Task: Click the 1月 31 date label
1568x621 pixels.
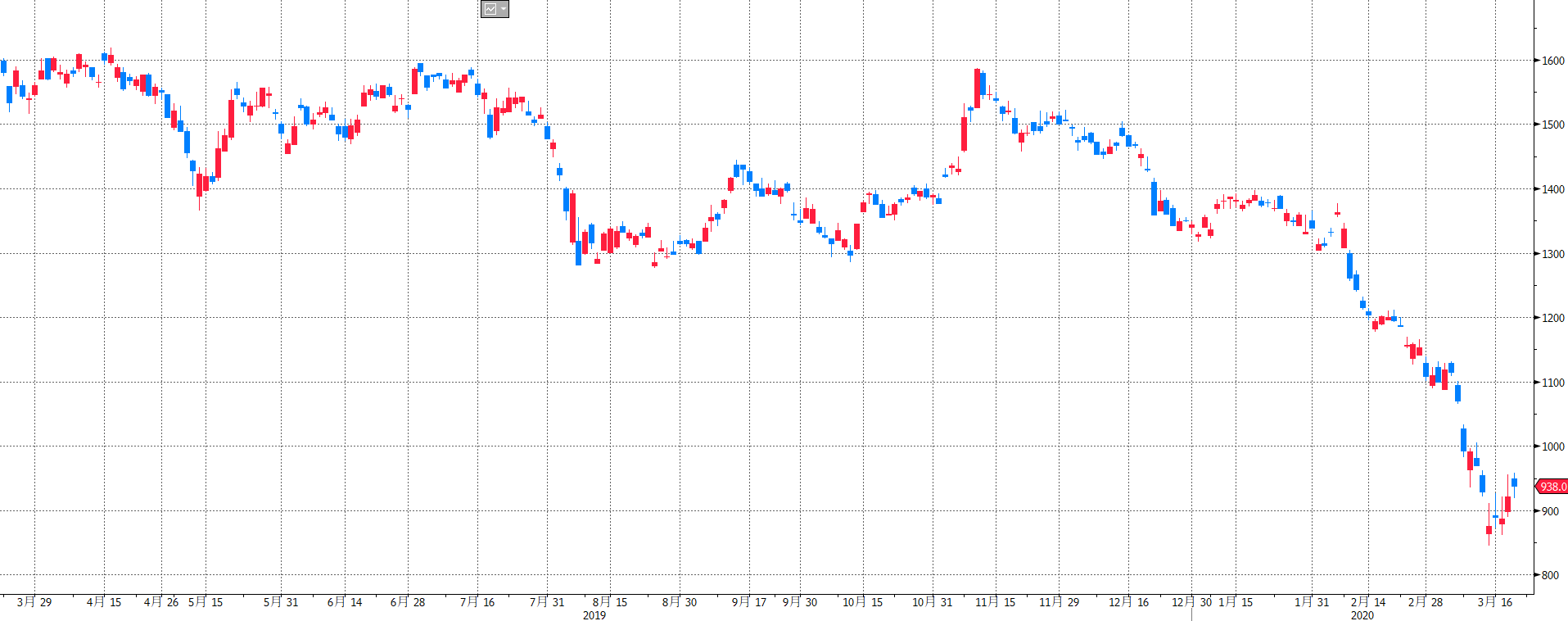Action: (1312, 602)
